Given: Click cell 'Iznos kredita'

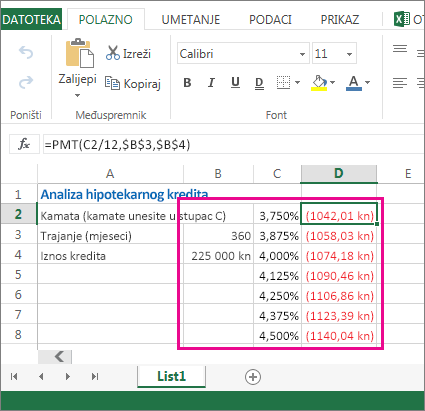Looking at the screenshot, I should click(110, 254).
